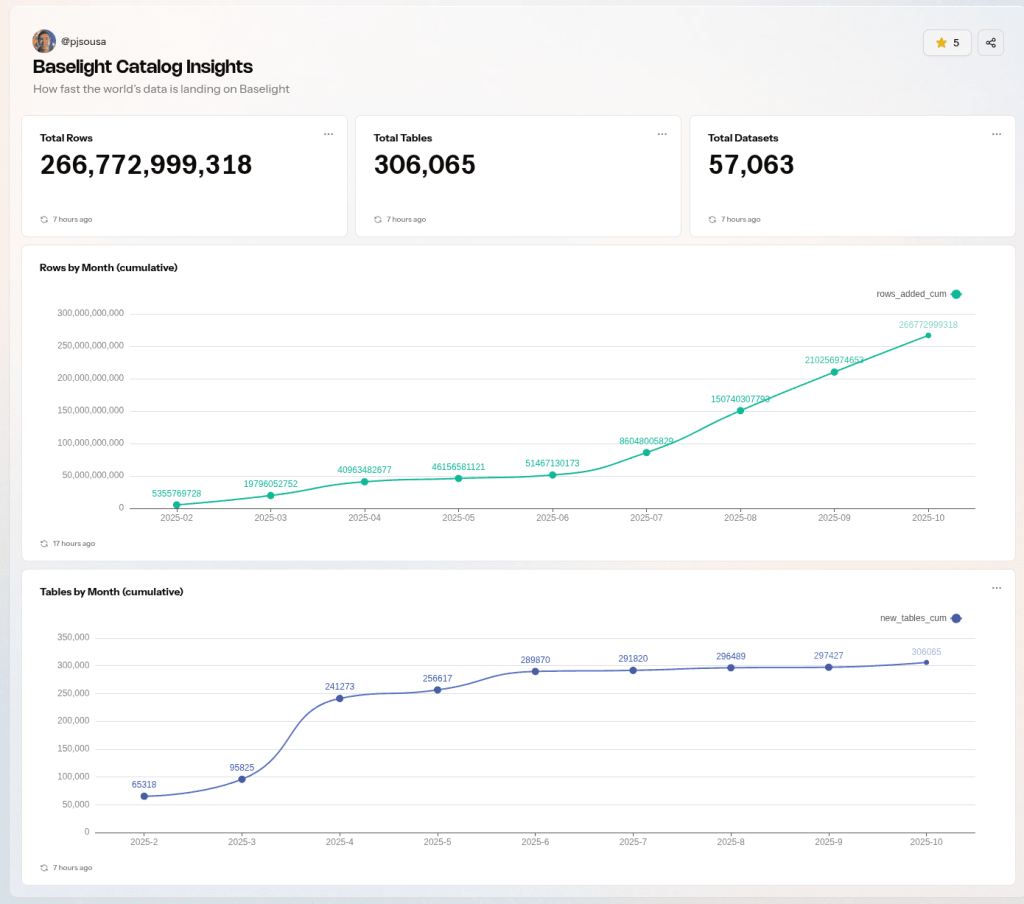Click refresh icon under Rows by Month chart
The height and width of the screenshot is (904, 1024).
[44, 543]
